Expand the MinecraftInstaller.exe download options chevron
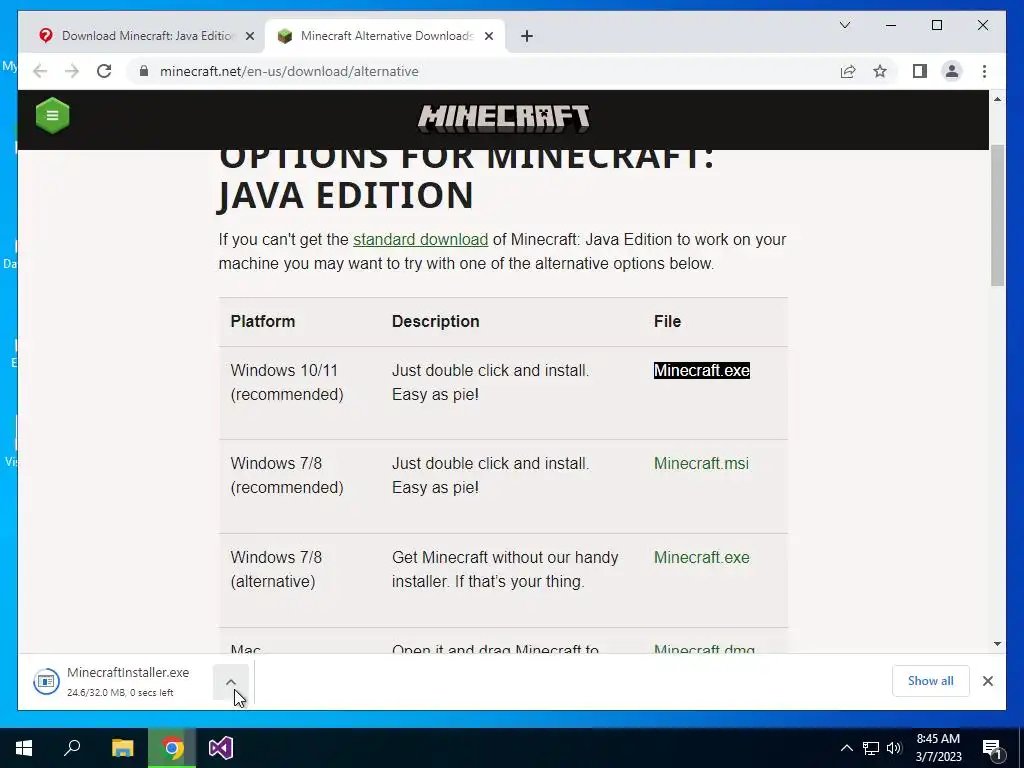1024x768 pixels. click(x=231, y=682)
